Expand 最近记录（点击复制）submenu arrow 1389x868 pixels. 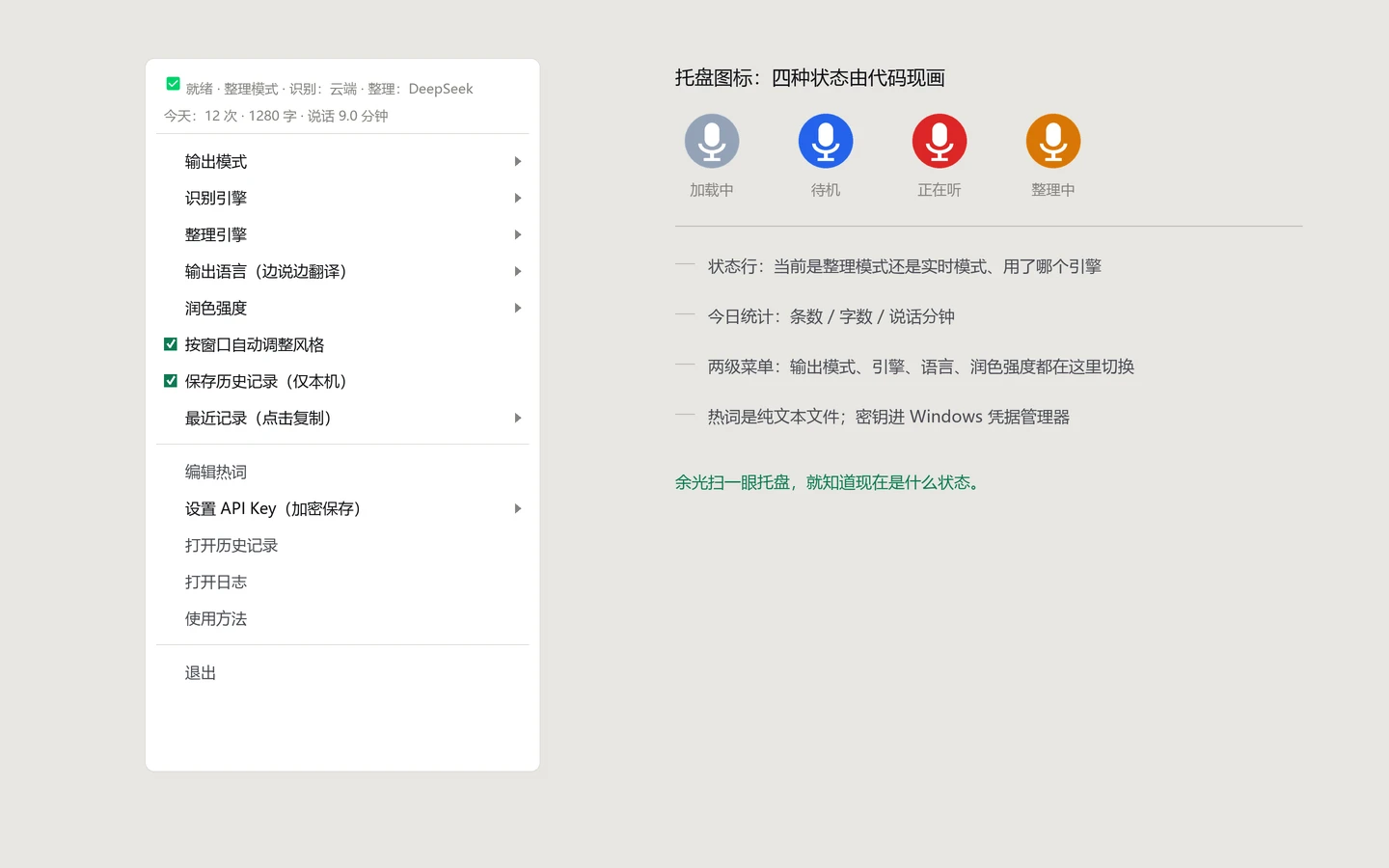pos(518,418)
